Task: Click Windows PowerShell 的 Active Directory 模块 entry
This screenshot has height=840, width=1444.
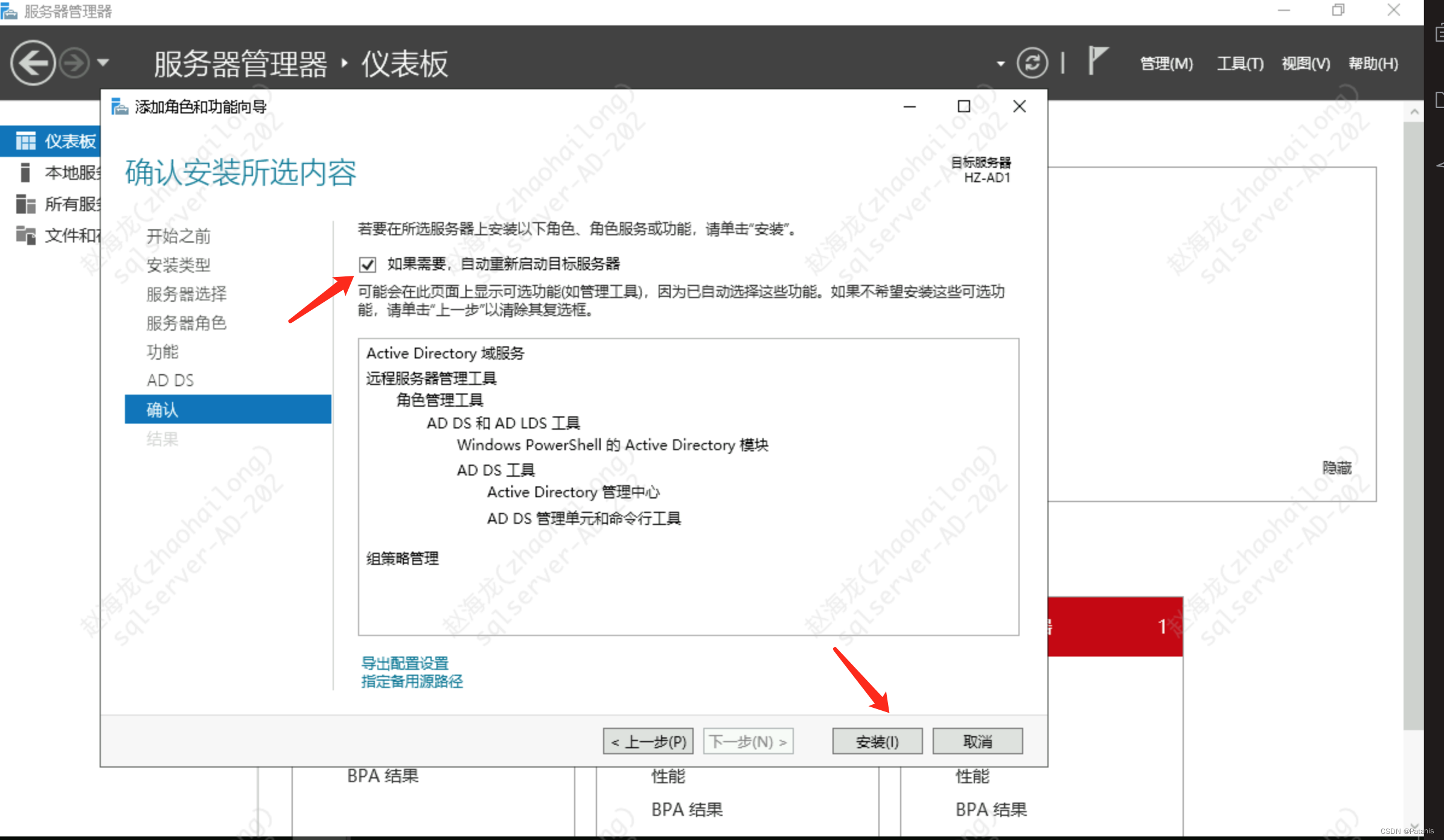Action: 612,445
